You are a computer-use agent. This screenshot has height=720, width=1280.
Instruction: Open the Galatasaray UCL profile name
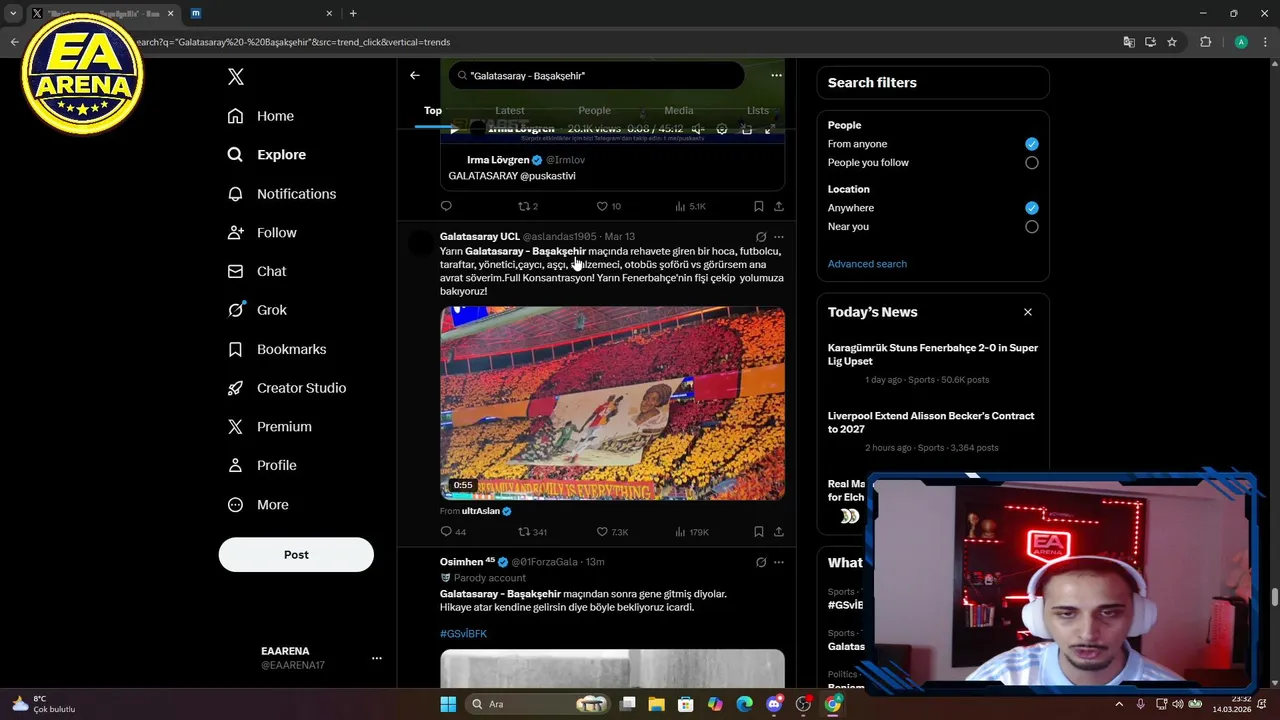pyautogui.click(x=479, y=236)
